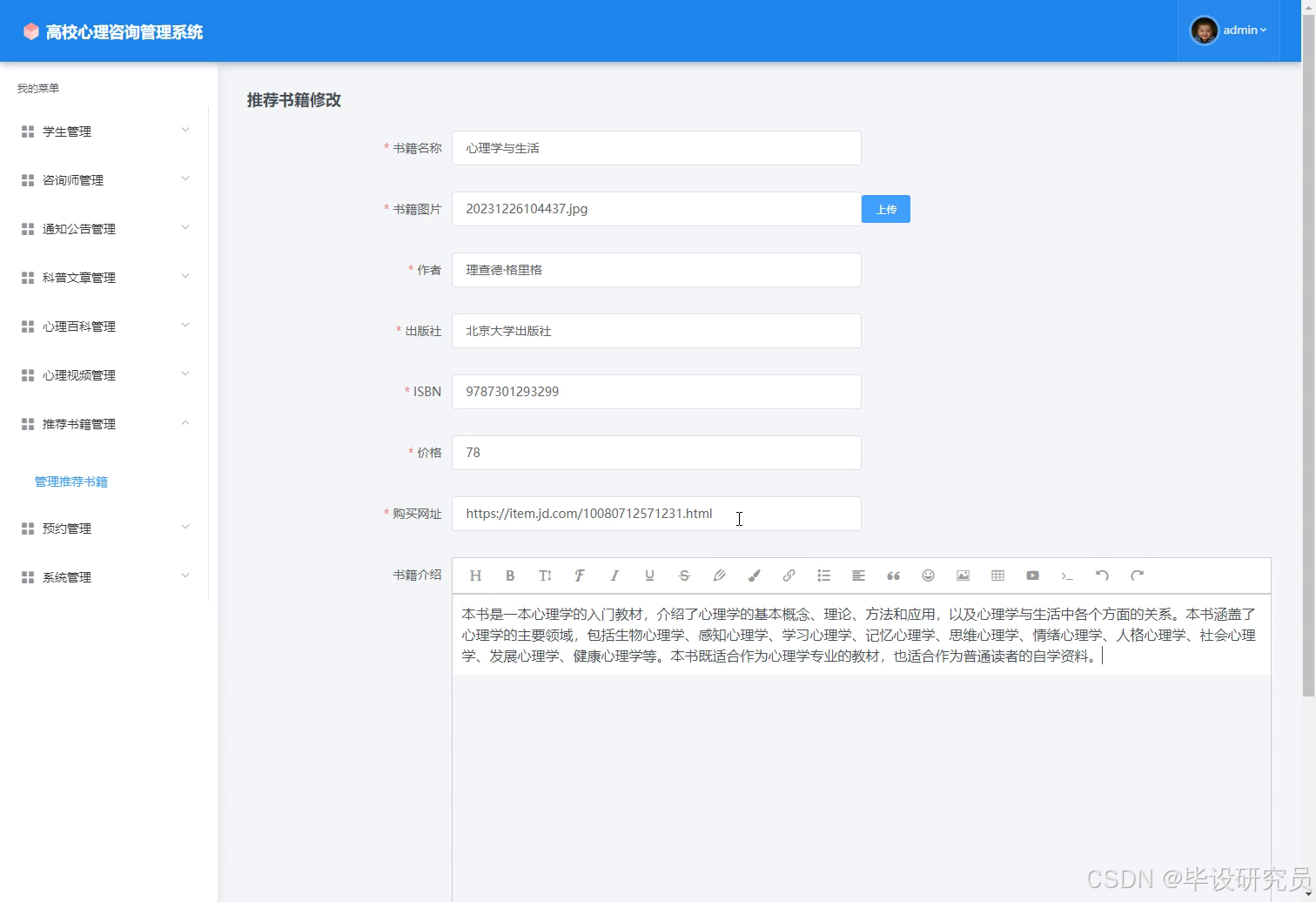The width and height of the screenshot is (1316, 902).
Task: Insert a video via editor toolbar
Action: pyautogui.click(x=1032, y=576)
